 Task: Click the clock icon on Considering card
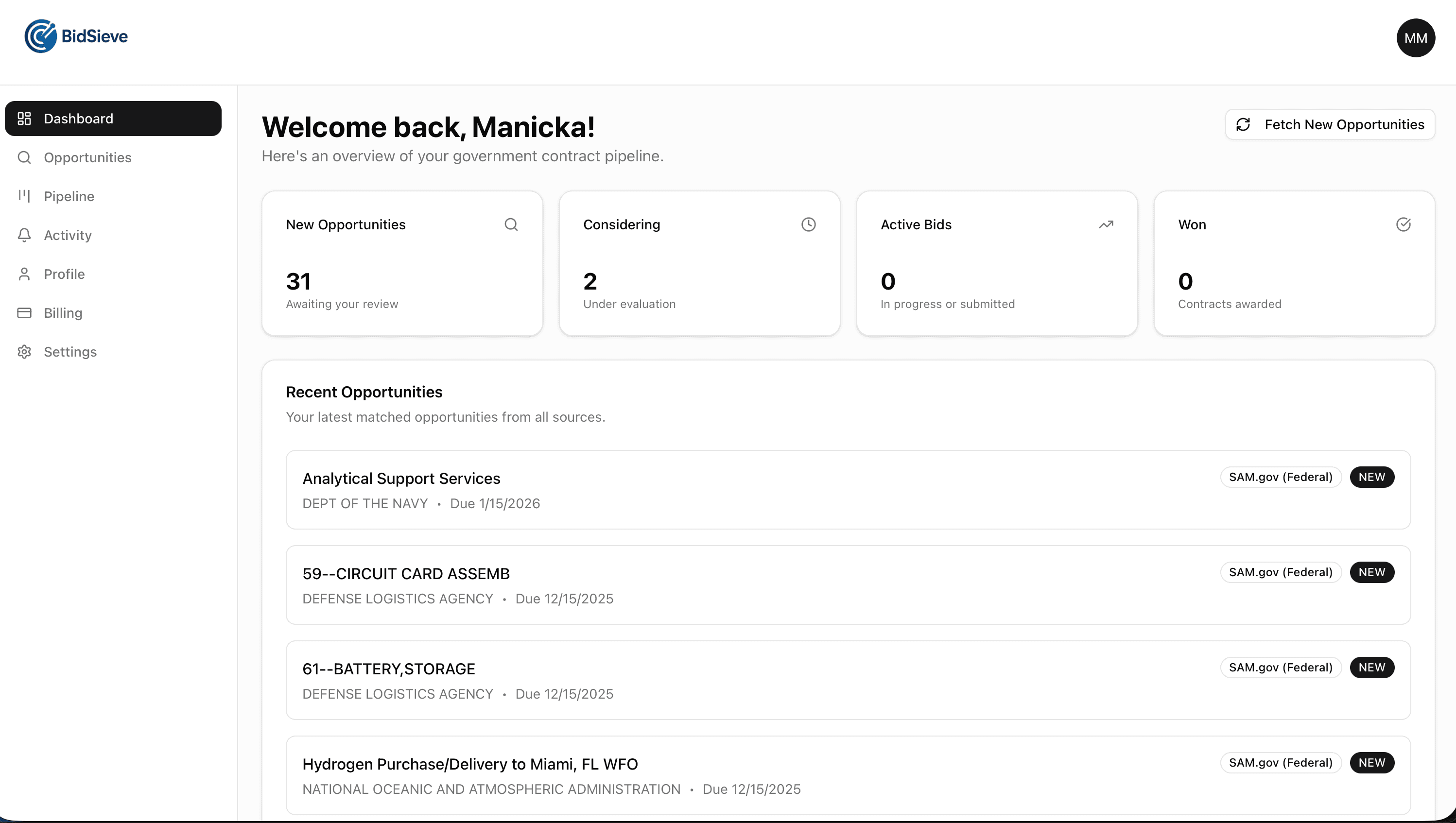(808, 224)
